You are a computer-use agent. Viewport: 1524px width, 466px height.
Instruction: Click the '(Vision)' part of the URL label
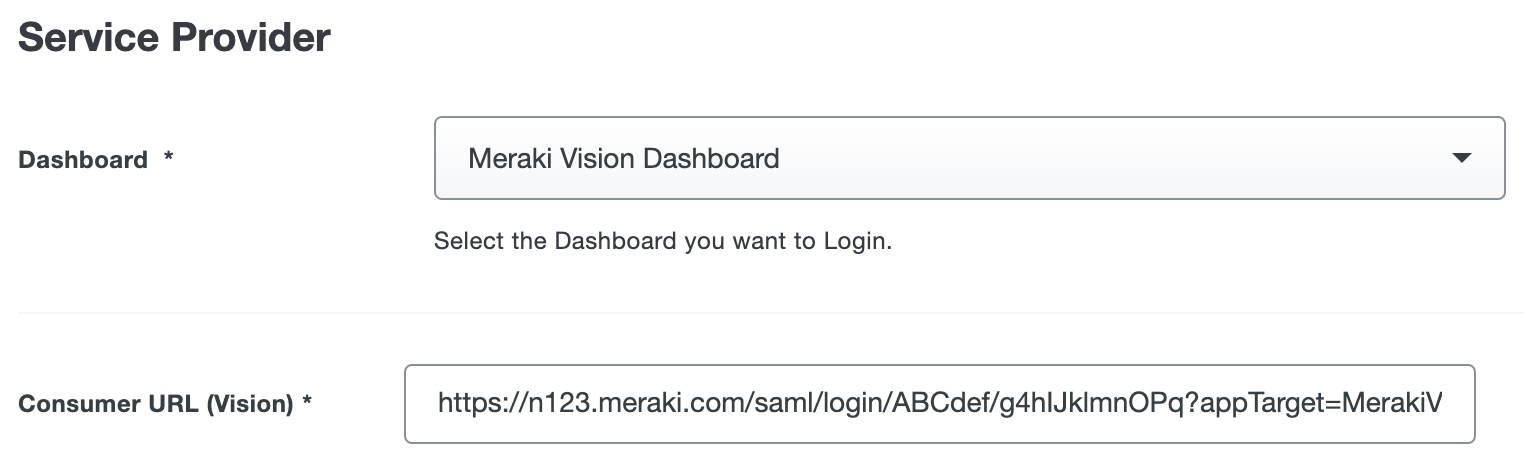(x=252, y=405)
